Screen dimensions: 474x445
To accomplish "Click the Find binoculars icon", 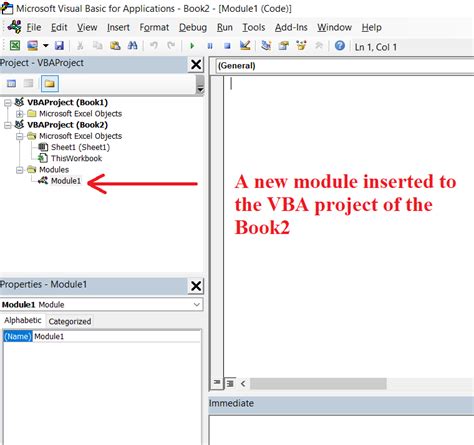I will (133, 45).
